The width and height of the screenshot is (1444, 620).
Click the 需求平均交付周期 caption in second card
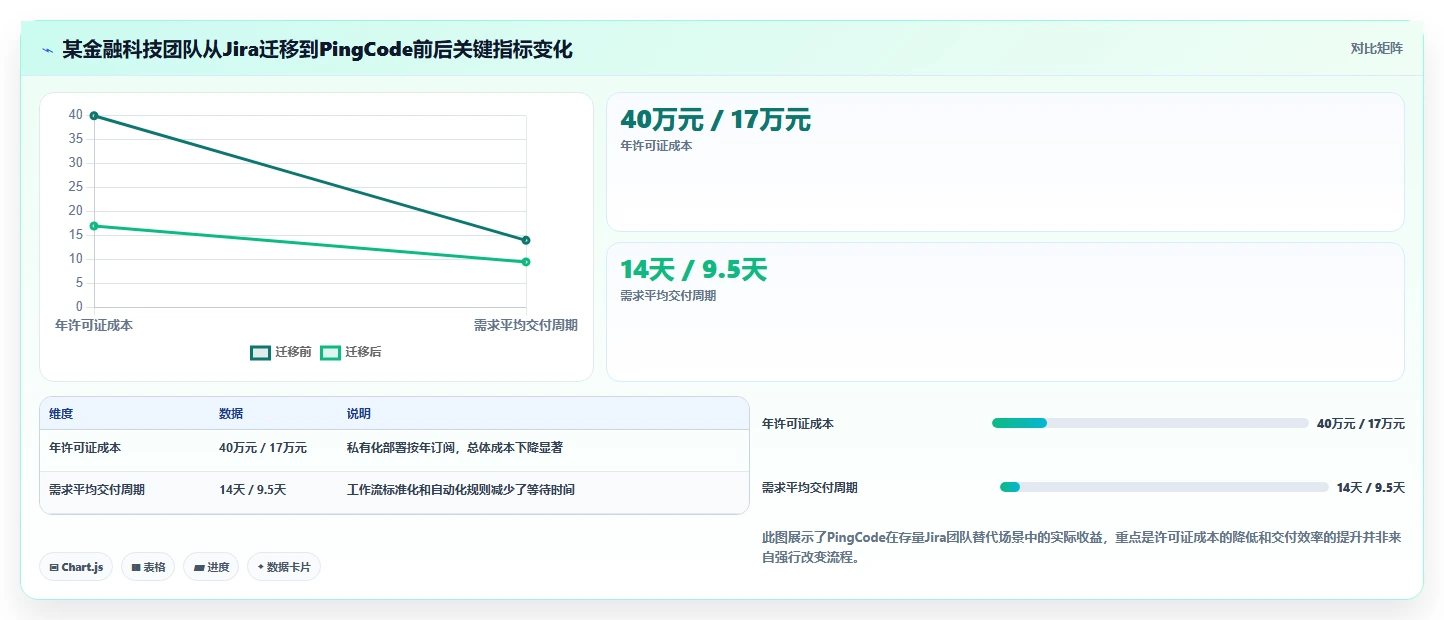click(x=668, y=296)
